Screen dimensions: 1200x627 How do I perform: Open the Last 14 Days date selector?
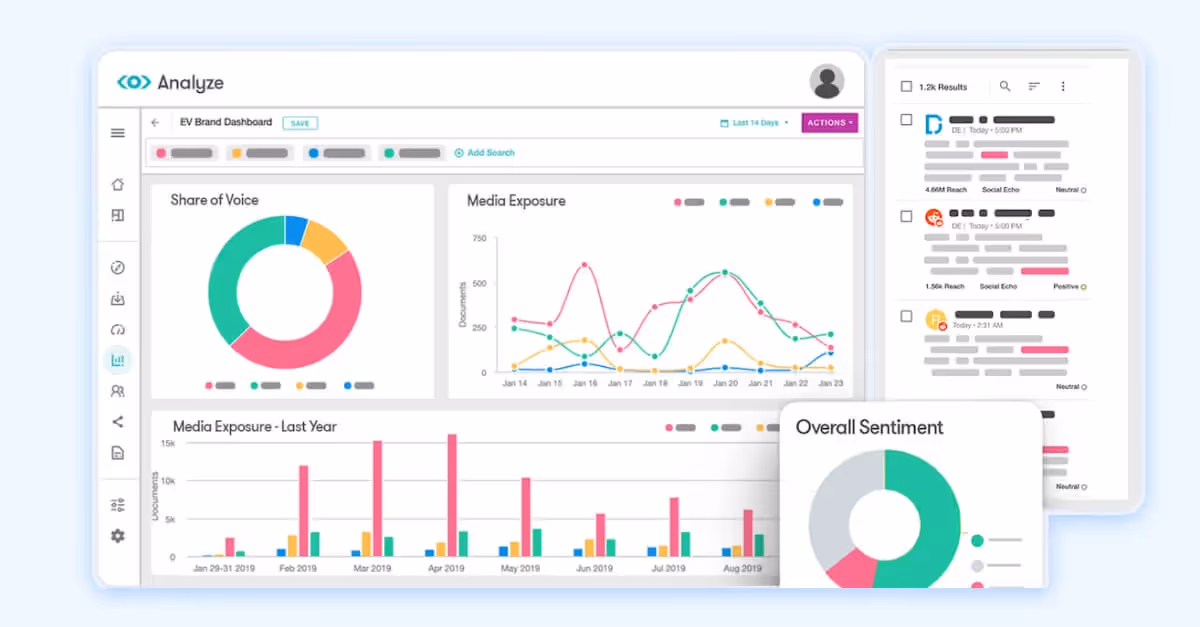point(755,122)
